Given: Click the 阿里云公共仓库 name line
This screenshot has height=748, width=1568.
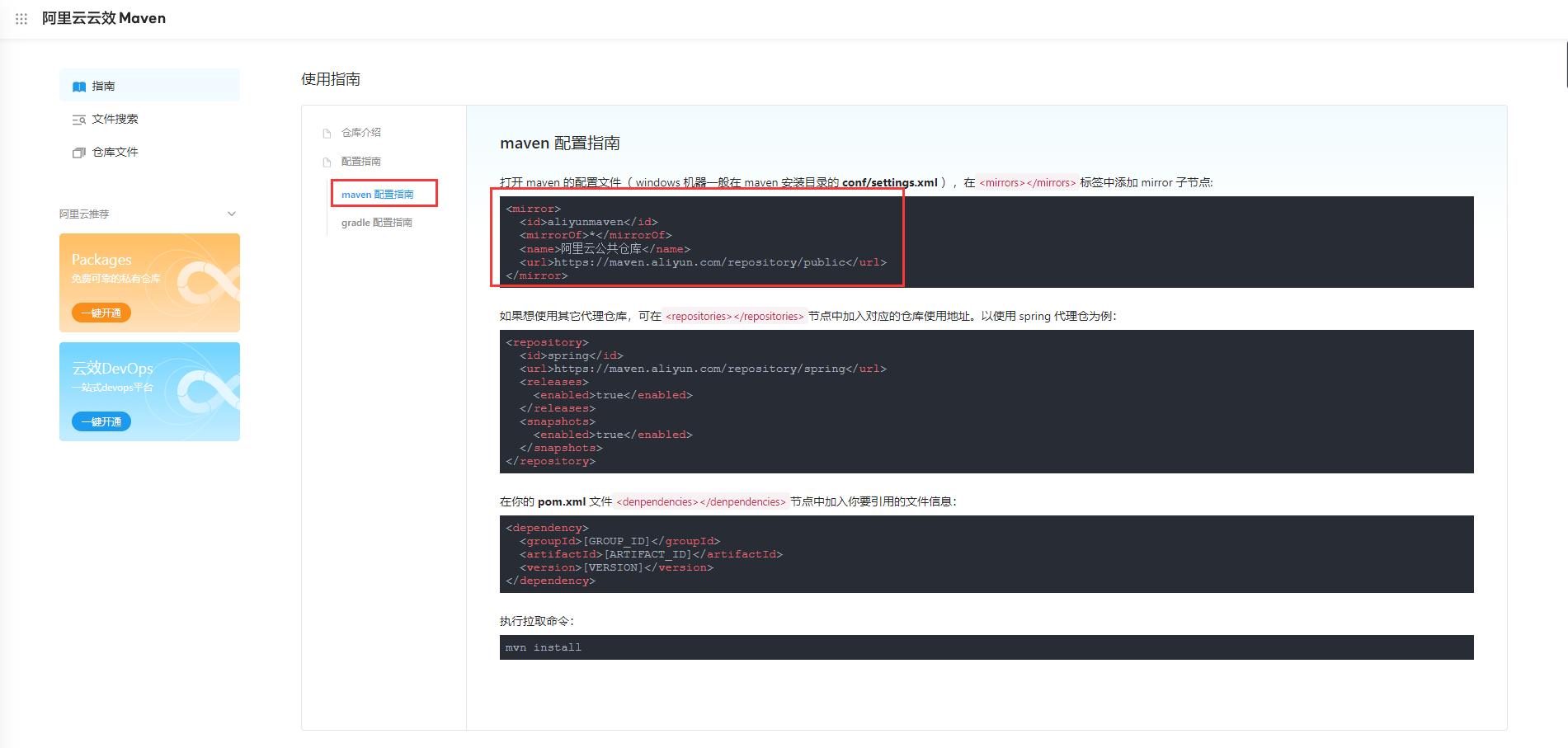Looking at the screenshot, I should tap(605, 248).
